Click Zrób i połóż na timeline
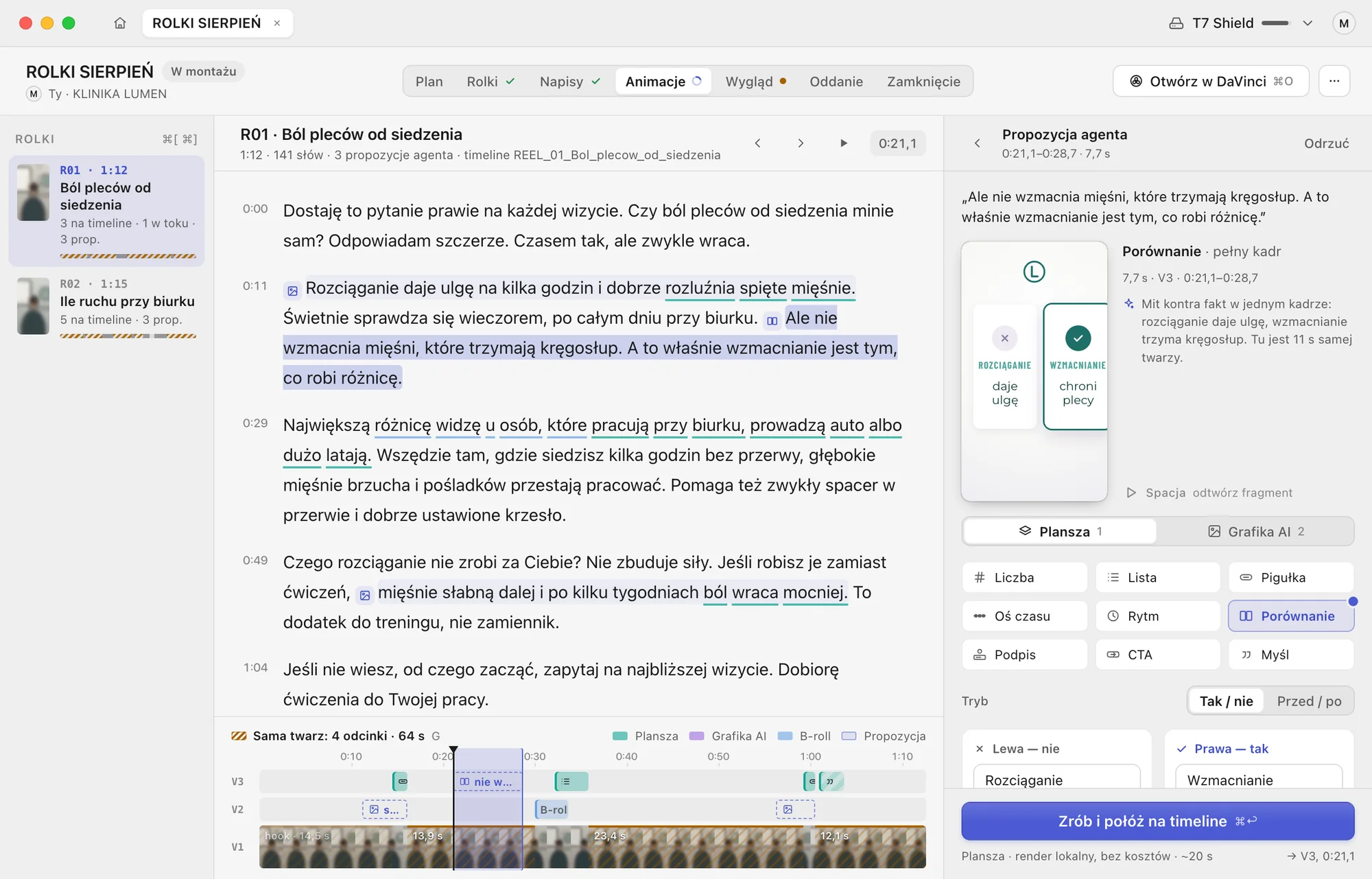 (x=1157, y=821)
